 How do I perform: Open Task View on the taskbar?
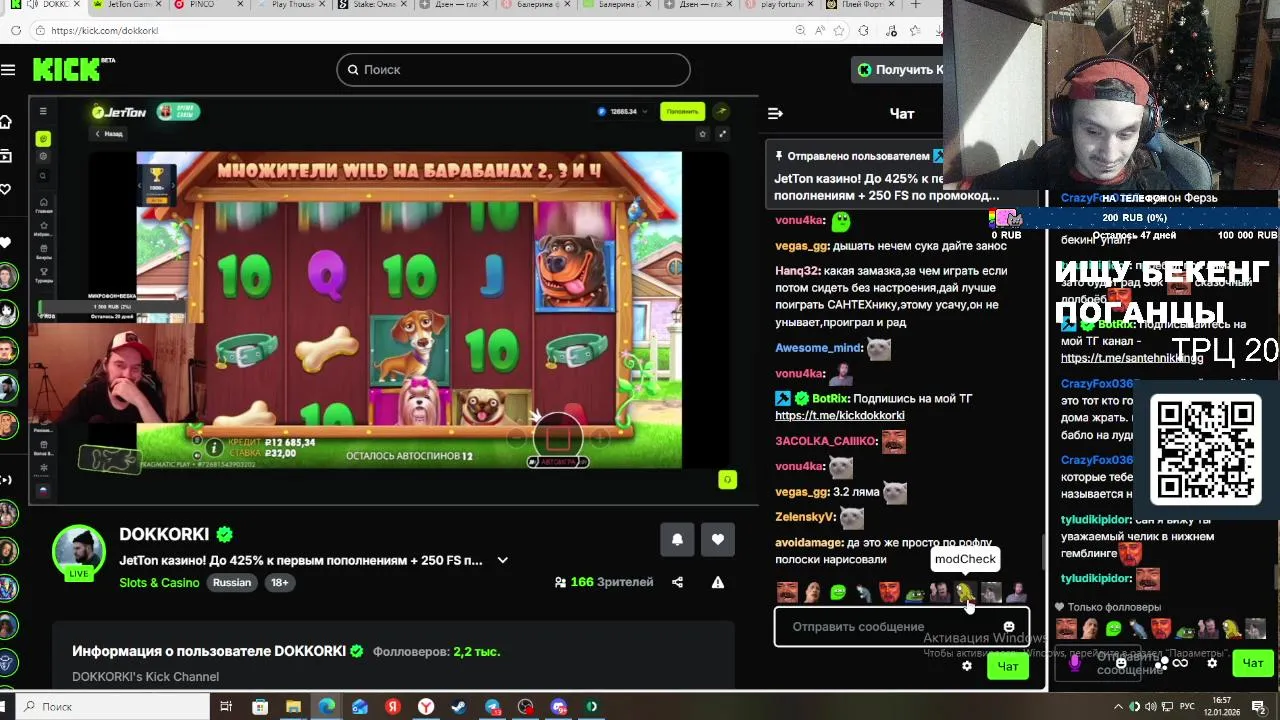click(x=226, y=707)
